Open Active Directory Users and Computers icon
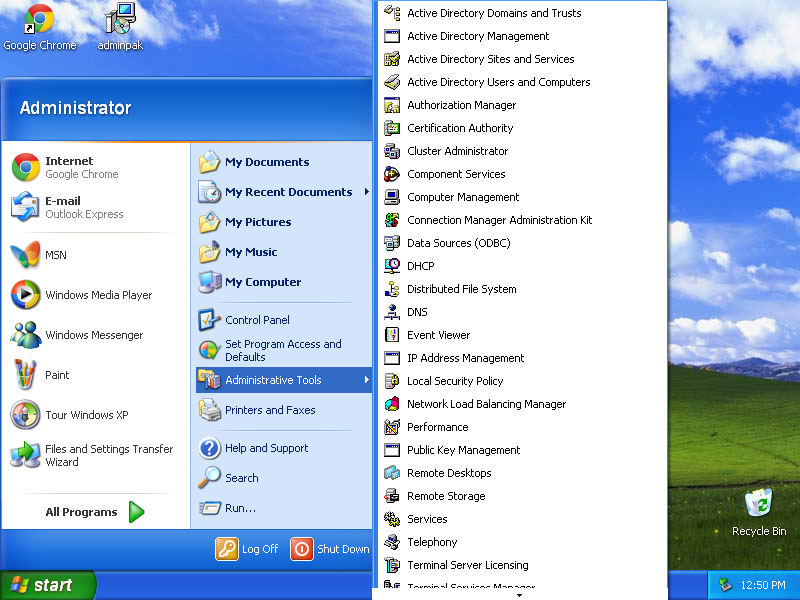Image resolution: width=800 pixels, height=600 pixels. point(392,82)
